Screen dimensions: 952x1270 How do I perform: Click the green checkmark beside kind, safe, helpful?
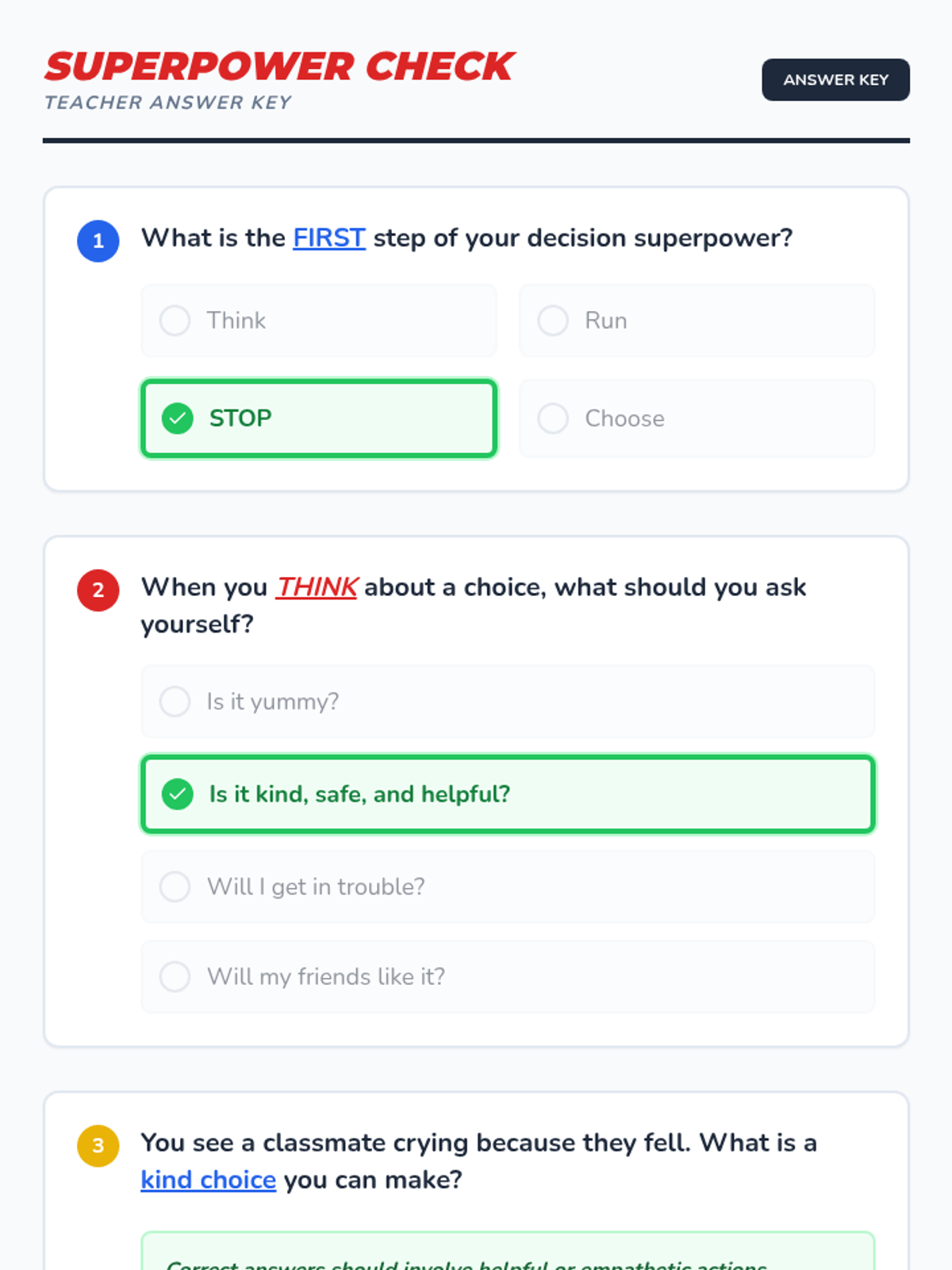point(177,794)
